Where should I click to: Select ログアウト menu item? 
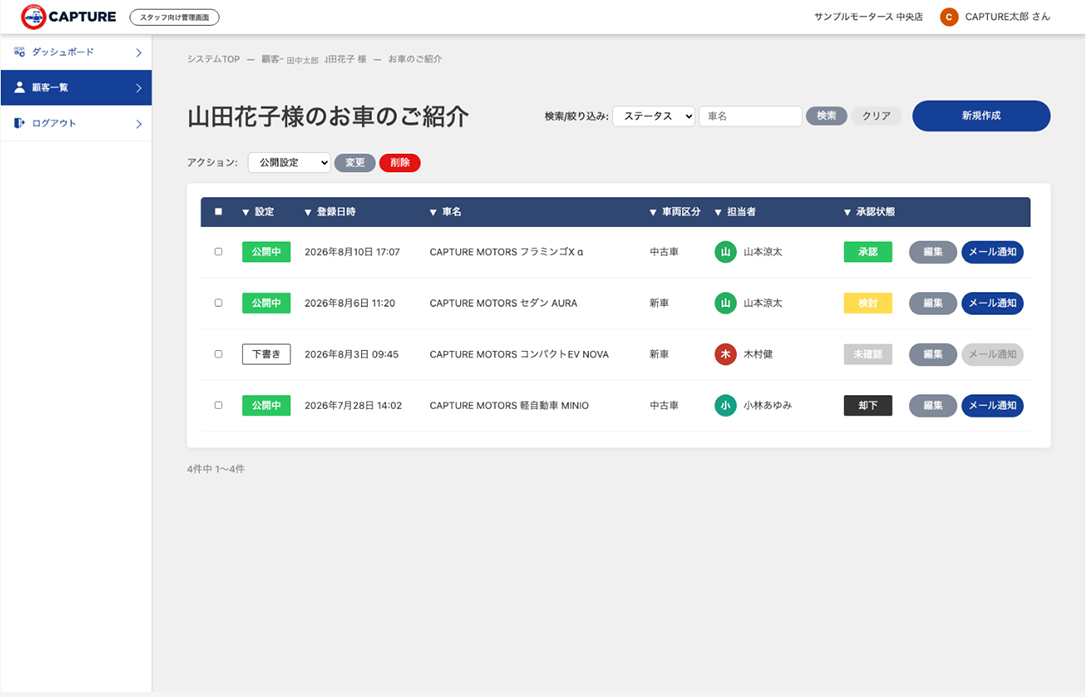coord(76,123)
